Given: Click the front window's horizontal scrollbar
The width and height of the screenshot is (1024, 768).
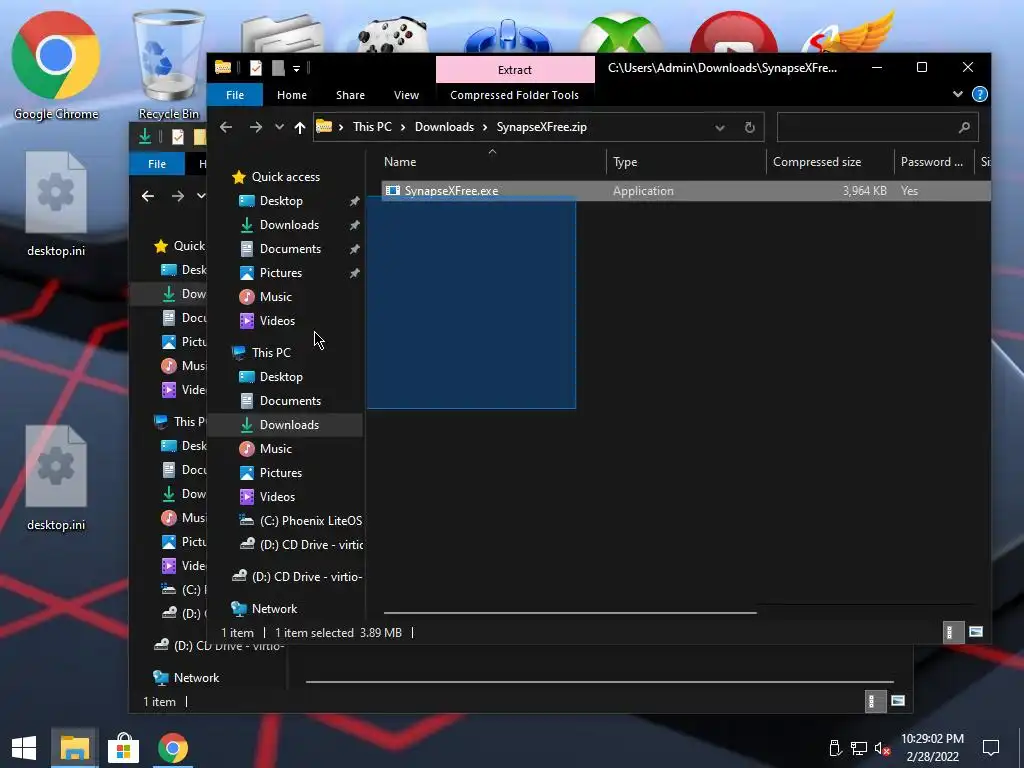Looking at the screenshot, I should click(570, 613).
